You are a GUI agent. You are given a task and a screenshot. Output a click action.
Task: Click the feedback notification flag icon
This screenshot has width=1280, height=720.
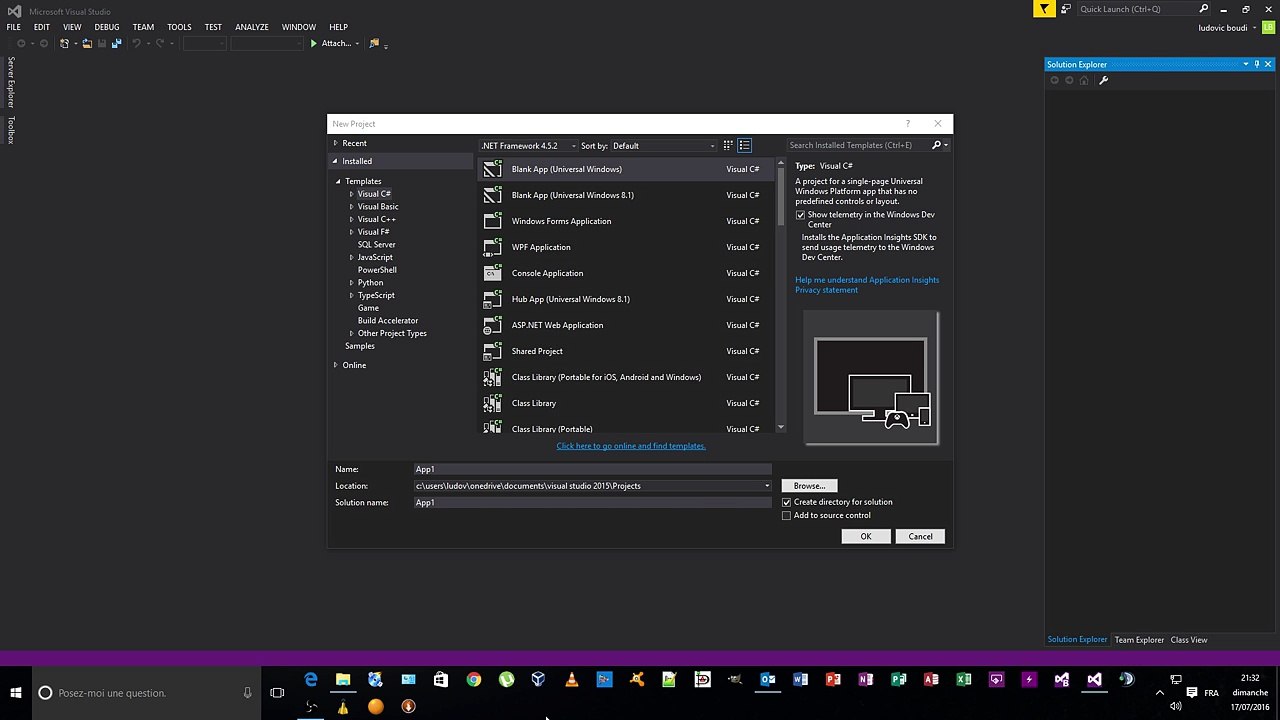pyautogui.click(x=1044, y=9)
